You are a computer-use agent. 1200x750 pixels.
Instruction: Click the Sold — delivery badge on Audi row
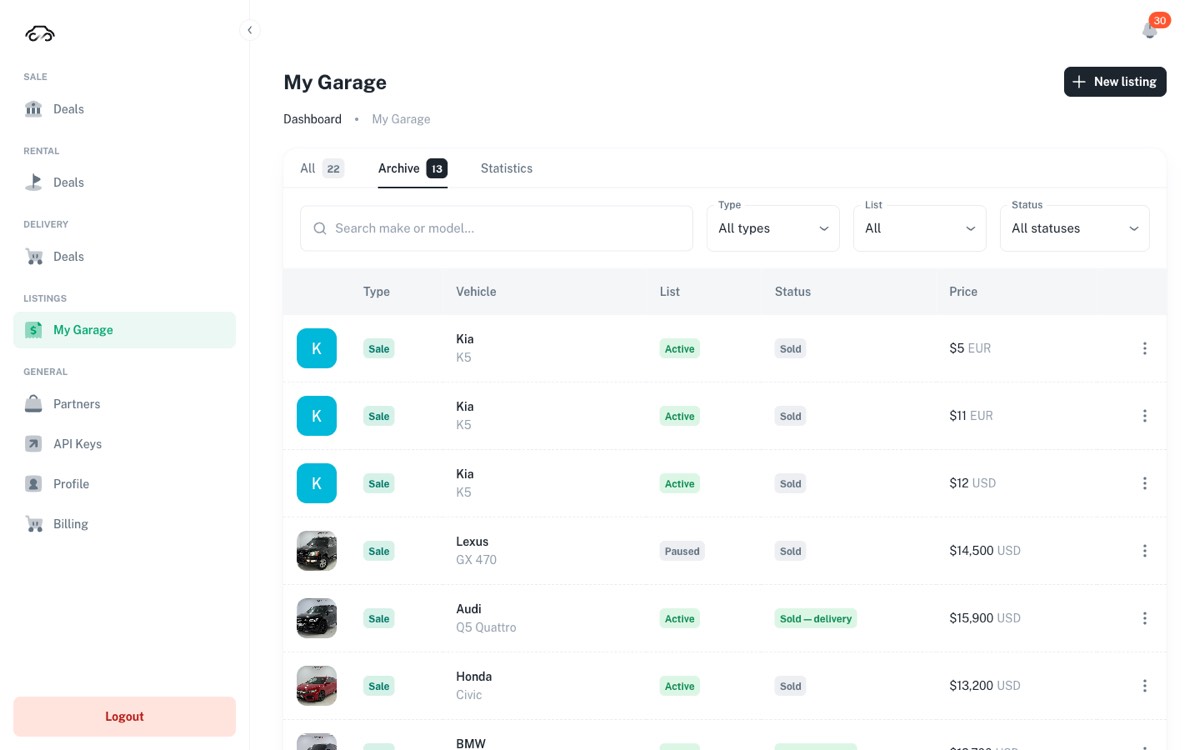pyautogui.click(x=816, y=619)
